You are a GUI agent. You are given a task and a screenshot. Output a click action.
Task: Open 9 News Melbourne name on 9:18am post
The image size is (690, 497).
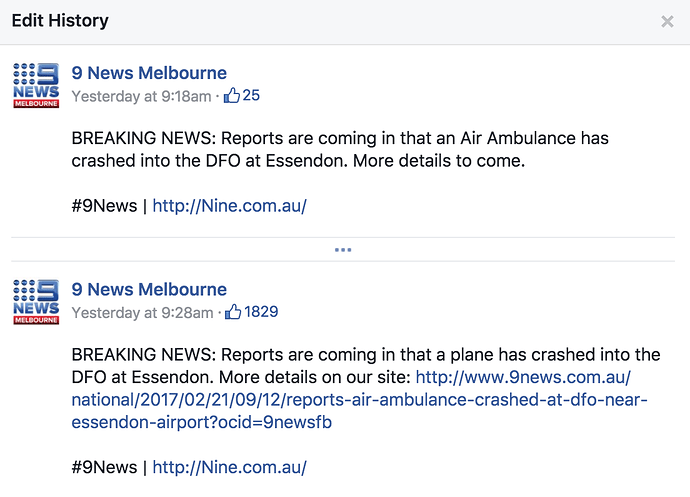click(x=149, y=73)
